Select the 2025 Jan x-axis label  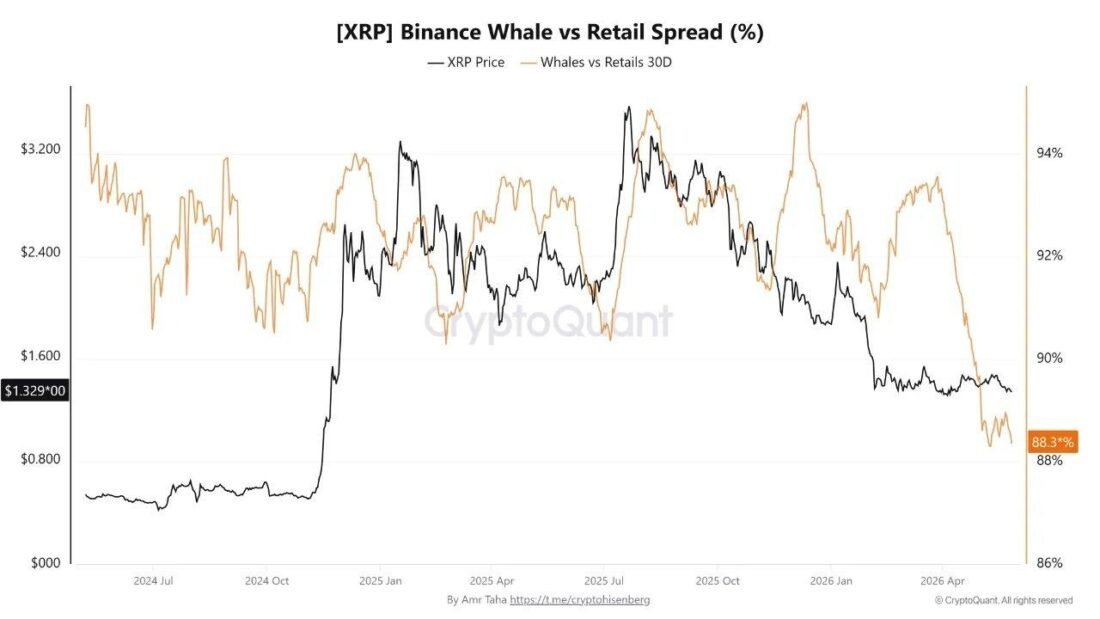click(380, 581)
